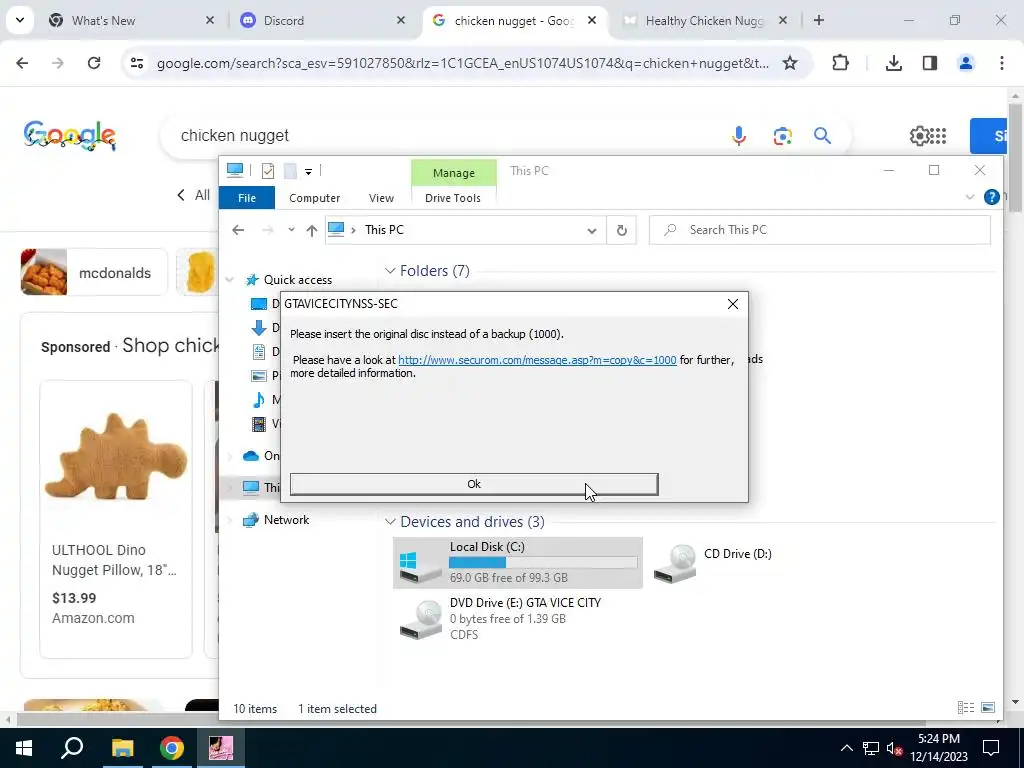Close the GTAVICECITYNSS-SEC error dialog
The image size is (1024, 768).
tap(733, 304)
